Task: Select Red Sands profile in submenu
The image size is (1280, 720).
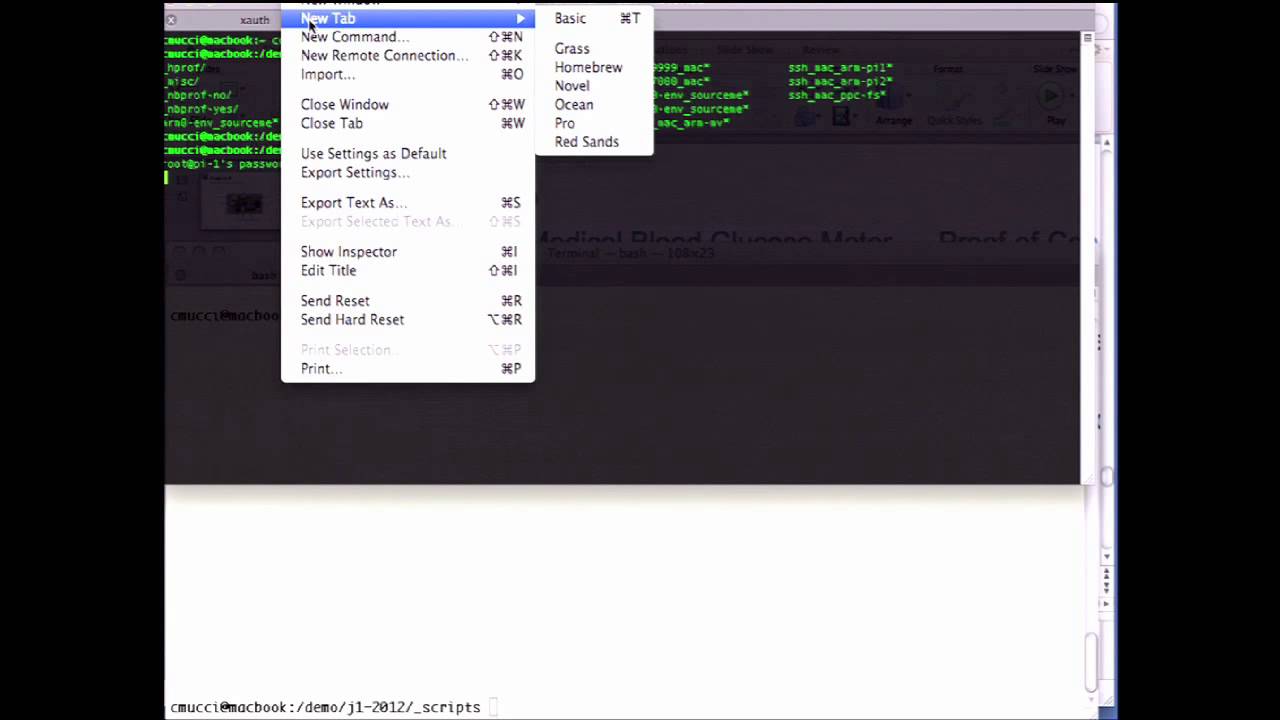Action: [x=595, y=142]
